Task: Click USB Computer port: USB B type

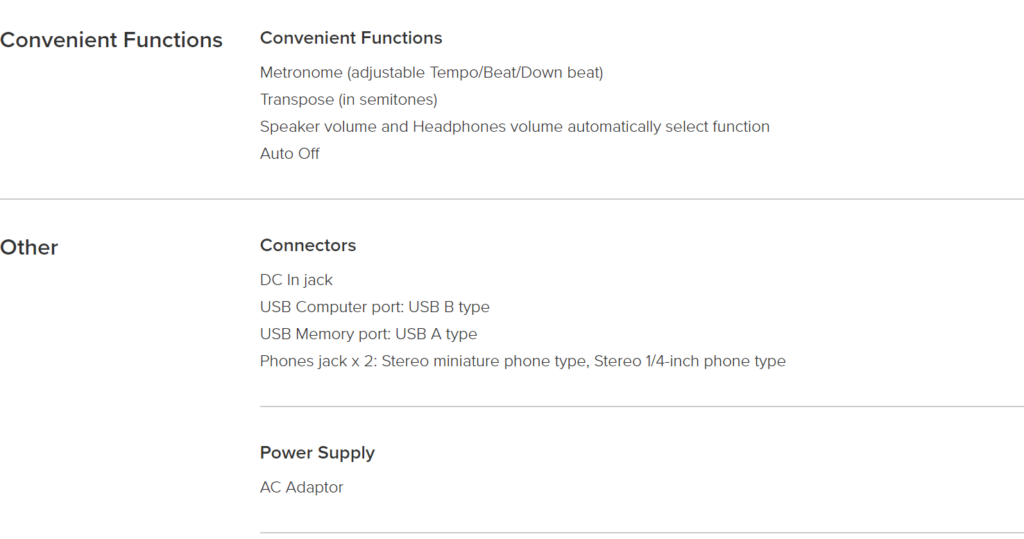Action: pos(374,307)
